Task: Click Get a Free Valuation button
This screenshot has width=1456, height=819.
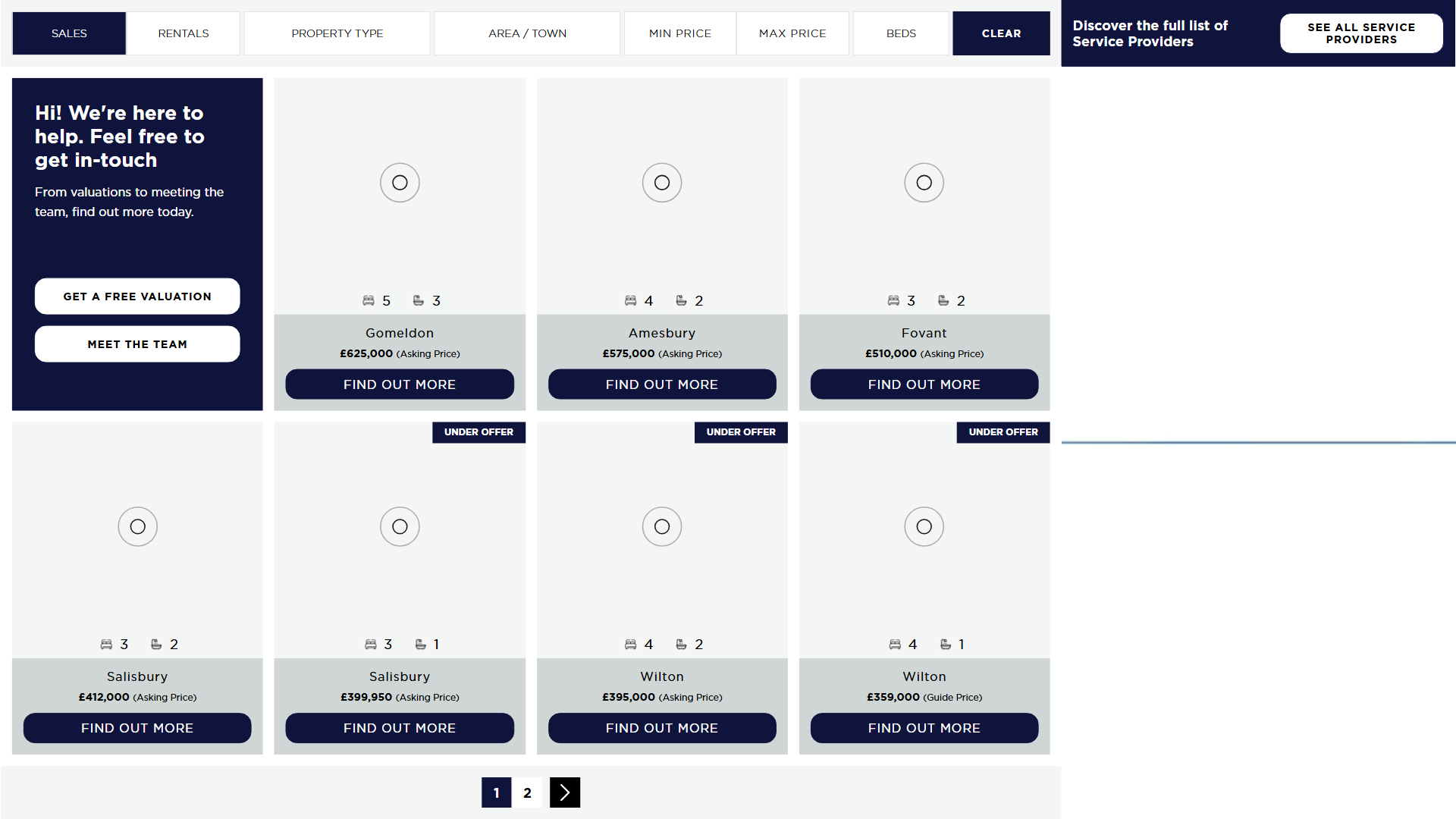Action: (x=137, y=297)
